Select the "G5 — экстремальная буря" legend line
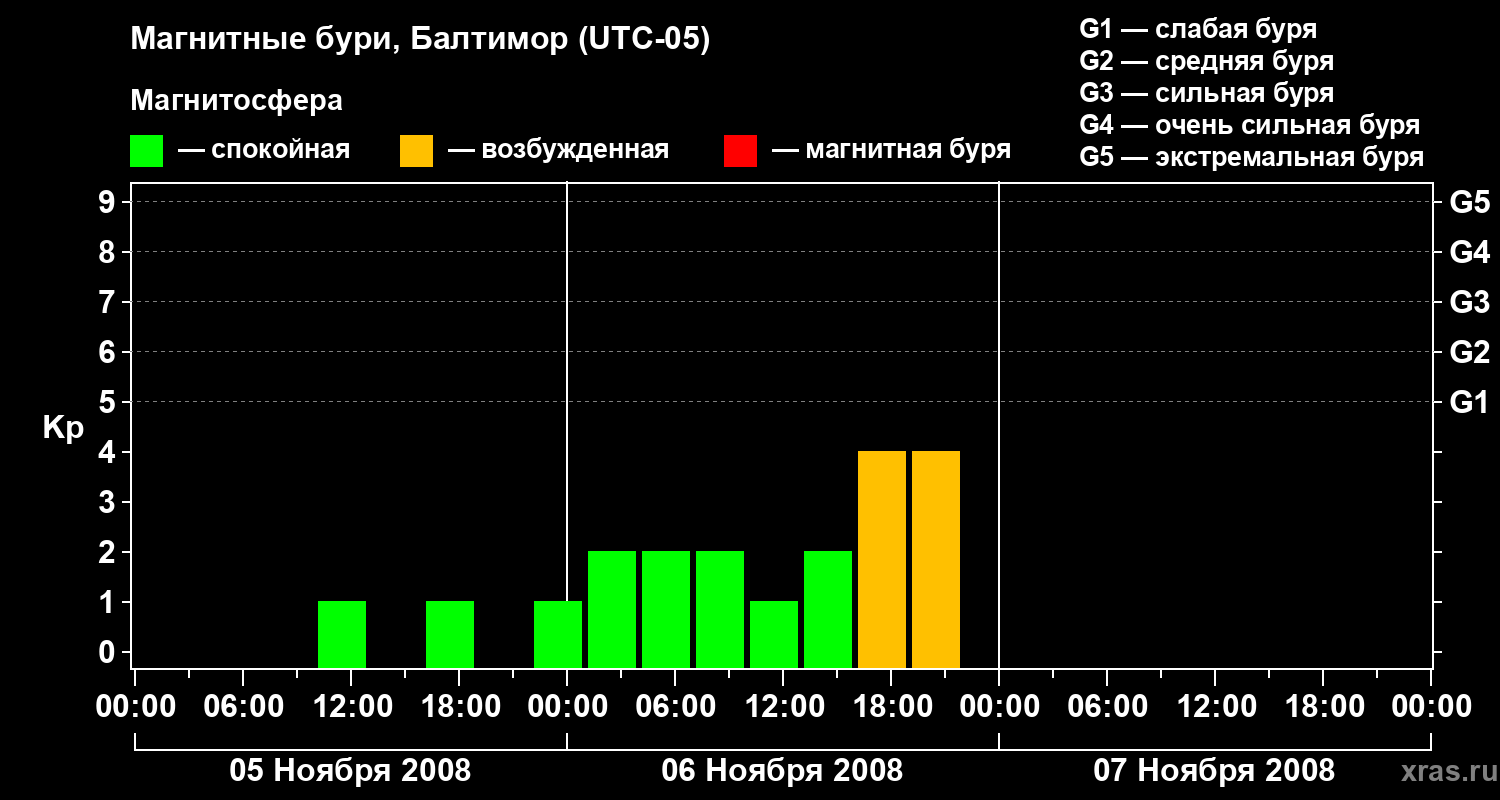The width and height of the screenshot is (1500, 800). [x=1251, y=157]
